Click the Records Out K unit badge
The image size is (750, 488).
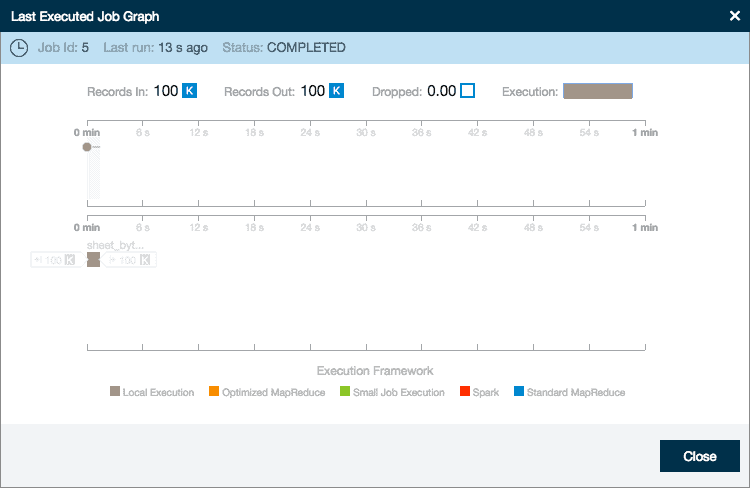click(x=337, y=91)
